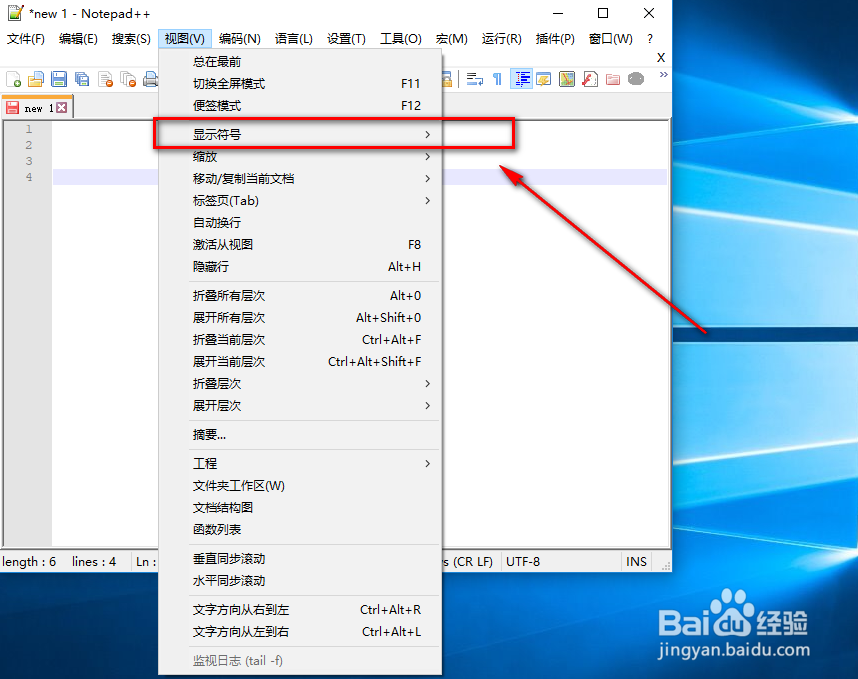Click the X below the window controls

pyautogui.click(x=661, y=57)
